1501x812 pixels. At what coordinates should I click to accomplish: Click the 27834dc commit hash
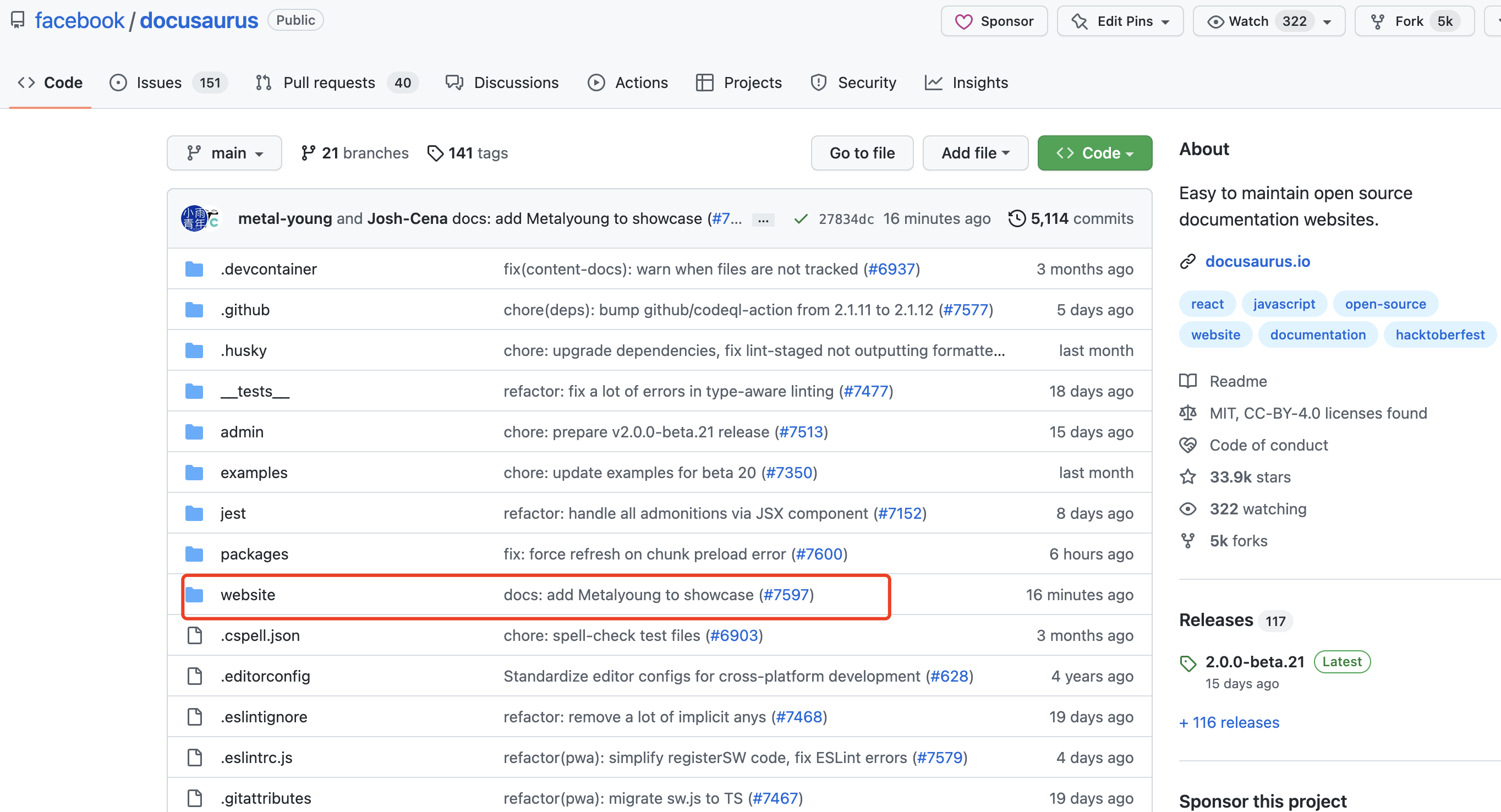tap(846, 219)
